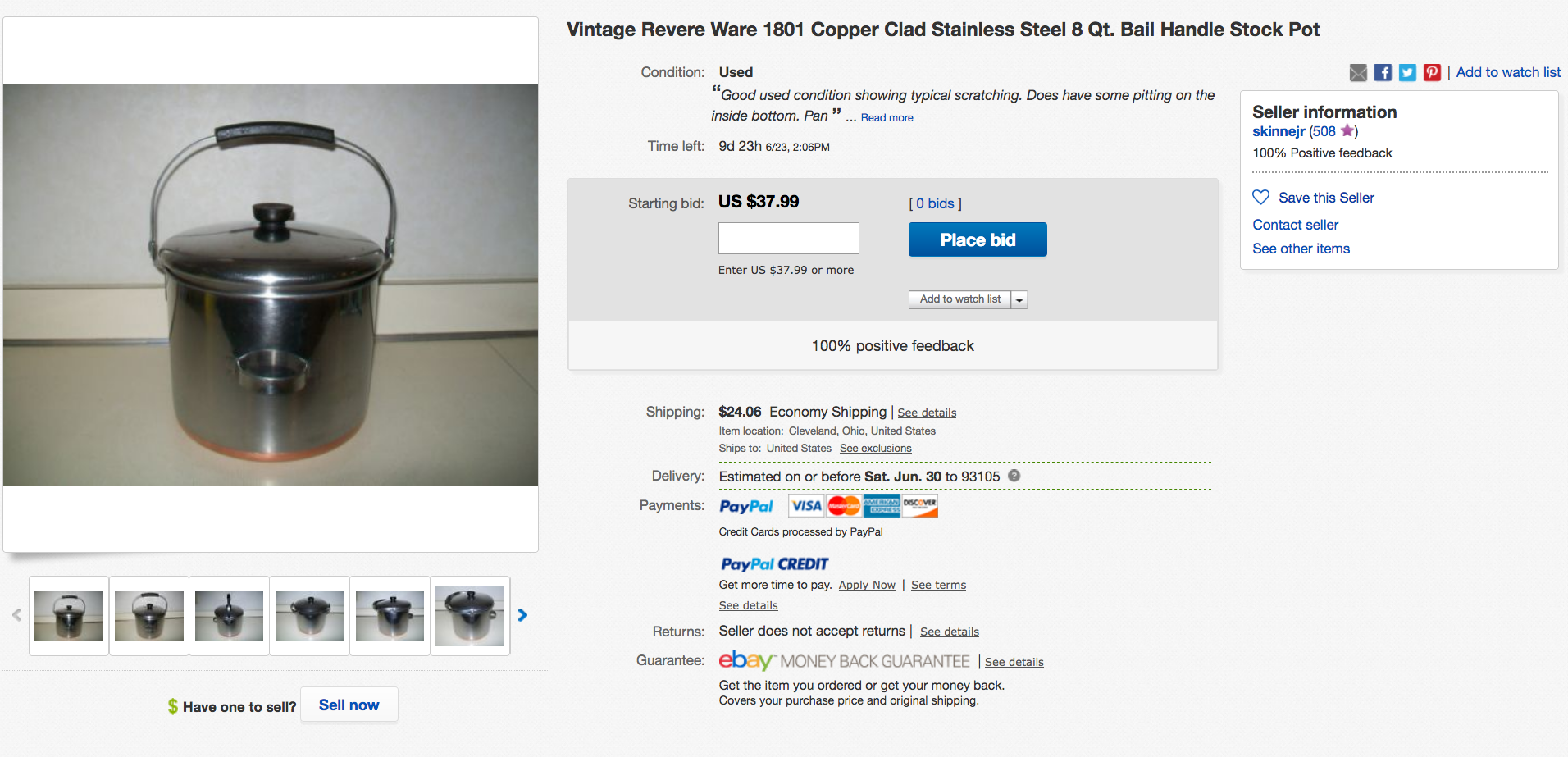1568x757 pixels.
Task: Open the PayPal Credit logo
Action: (x=773, y=563)
